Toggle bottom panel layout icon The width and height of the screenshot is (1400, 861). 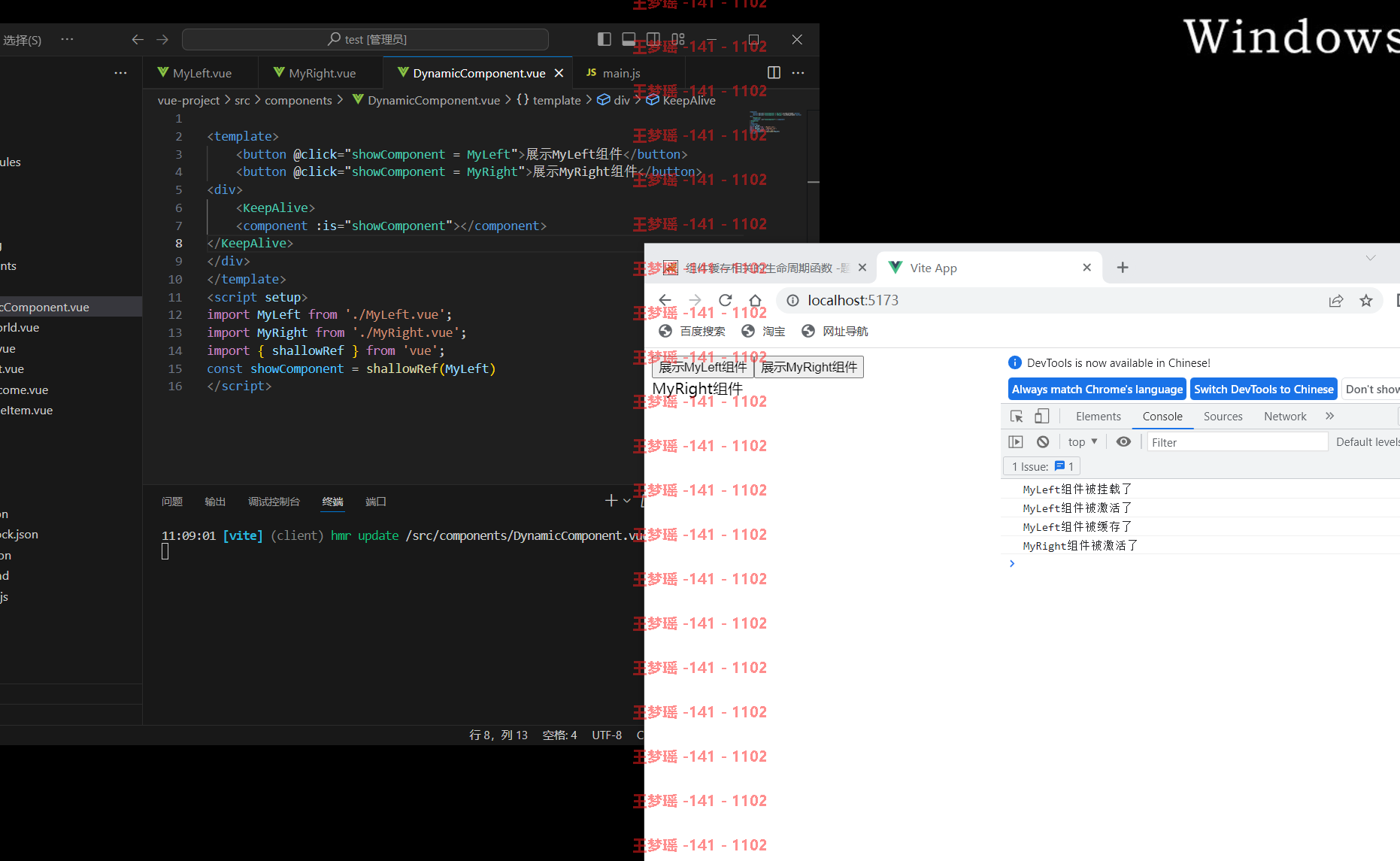coord(629,39)
